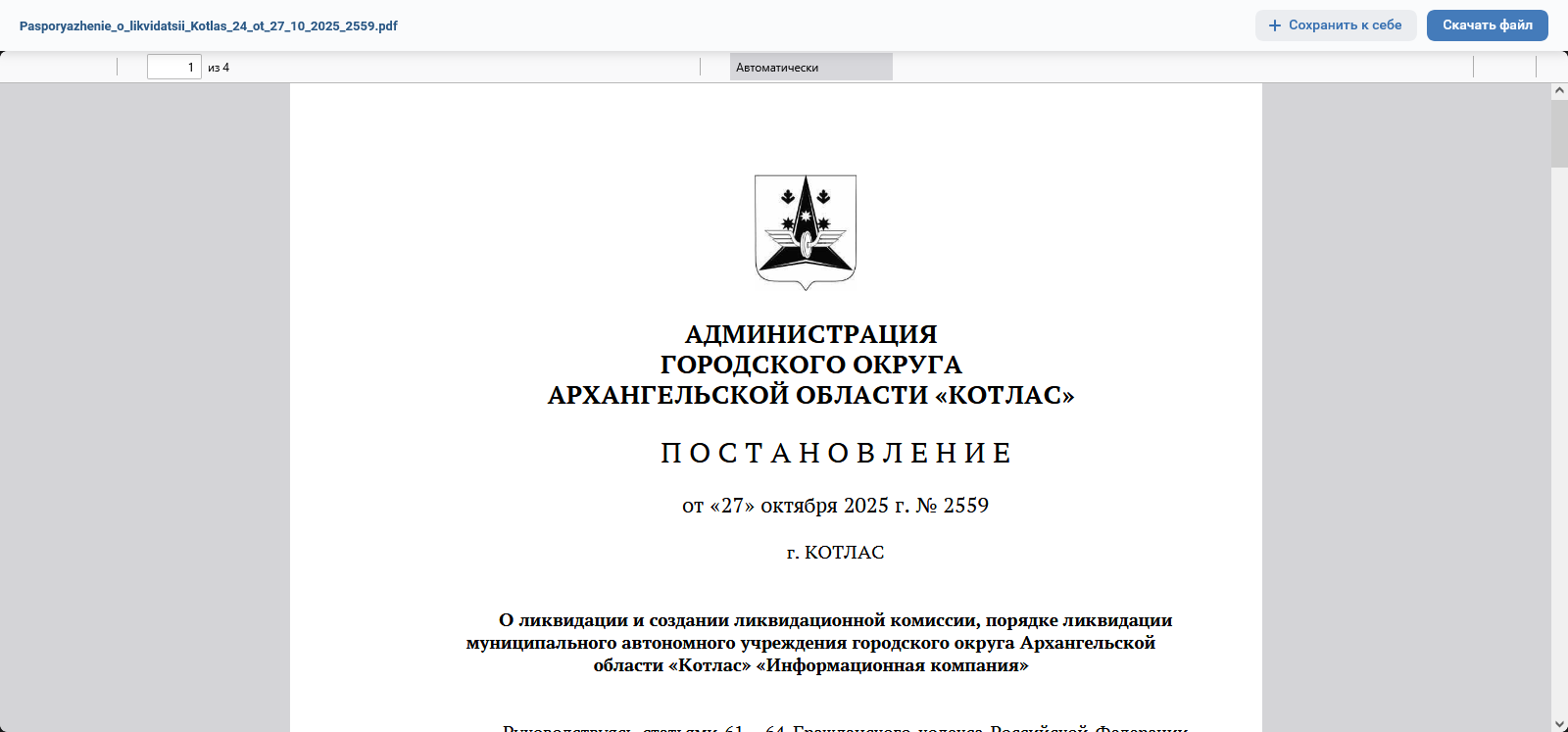
Task: Save document via Сохранить к себе button text
Action: [x=1345, y=25]
